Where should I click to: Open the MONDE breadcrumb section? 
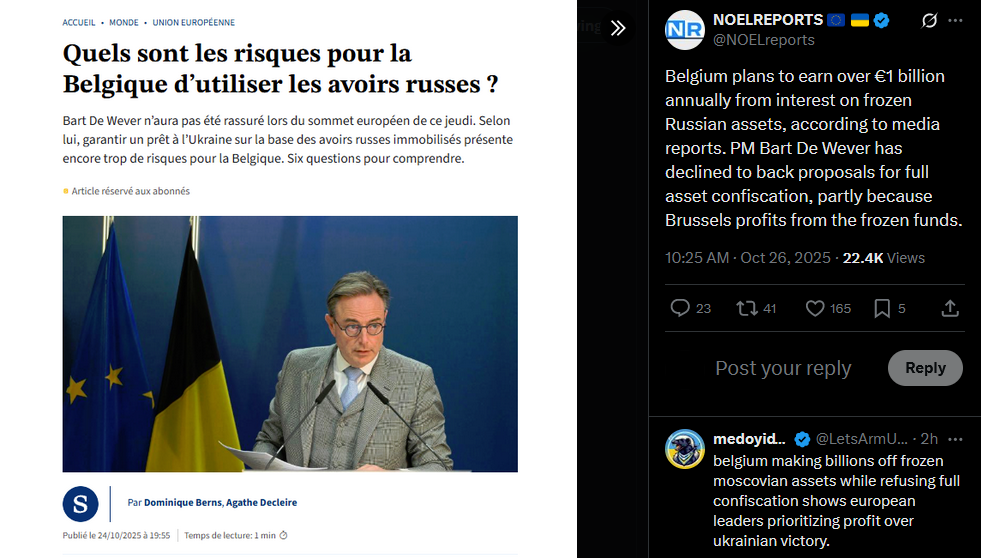tap(124, 23)
